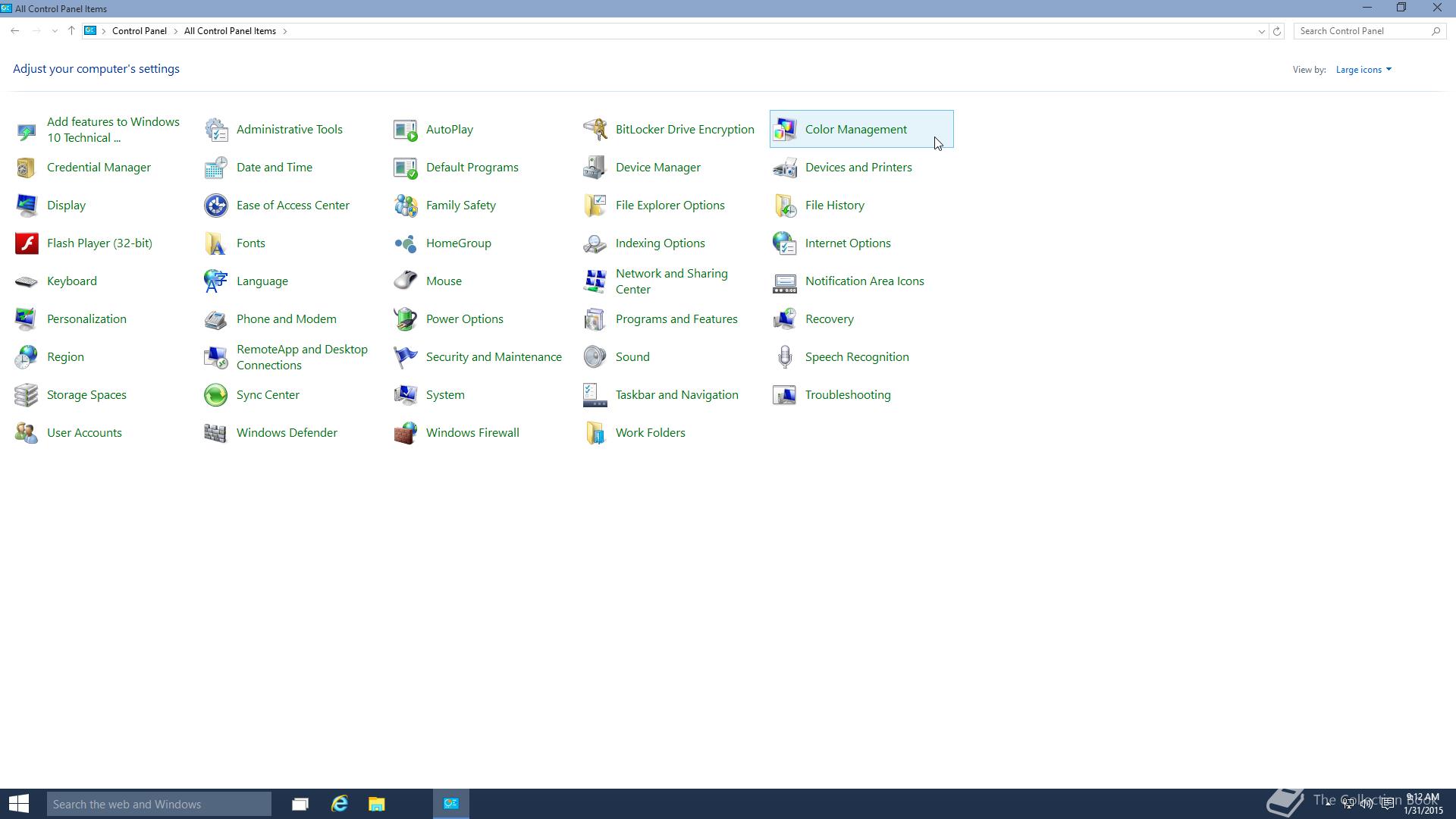This screenshot has width=1456, height=819.
Task: Open Task View on the taskbar
Action: point(300,804)
